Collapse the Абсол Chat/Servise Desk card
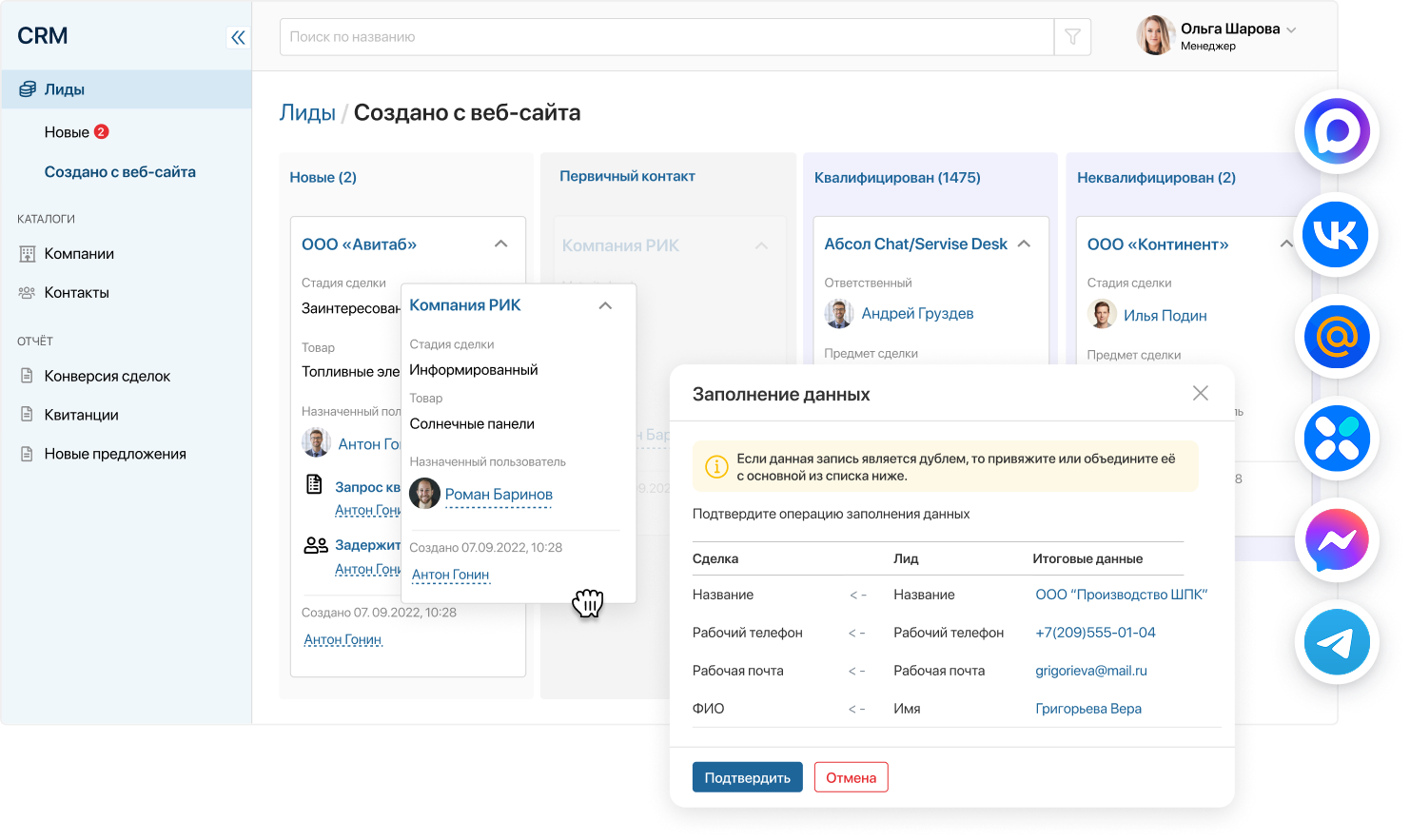 click(1024, 244)
